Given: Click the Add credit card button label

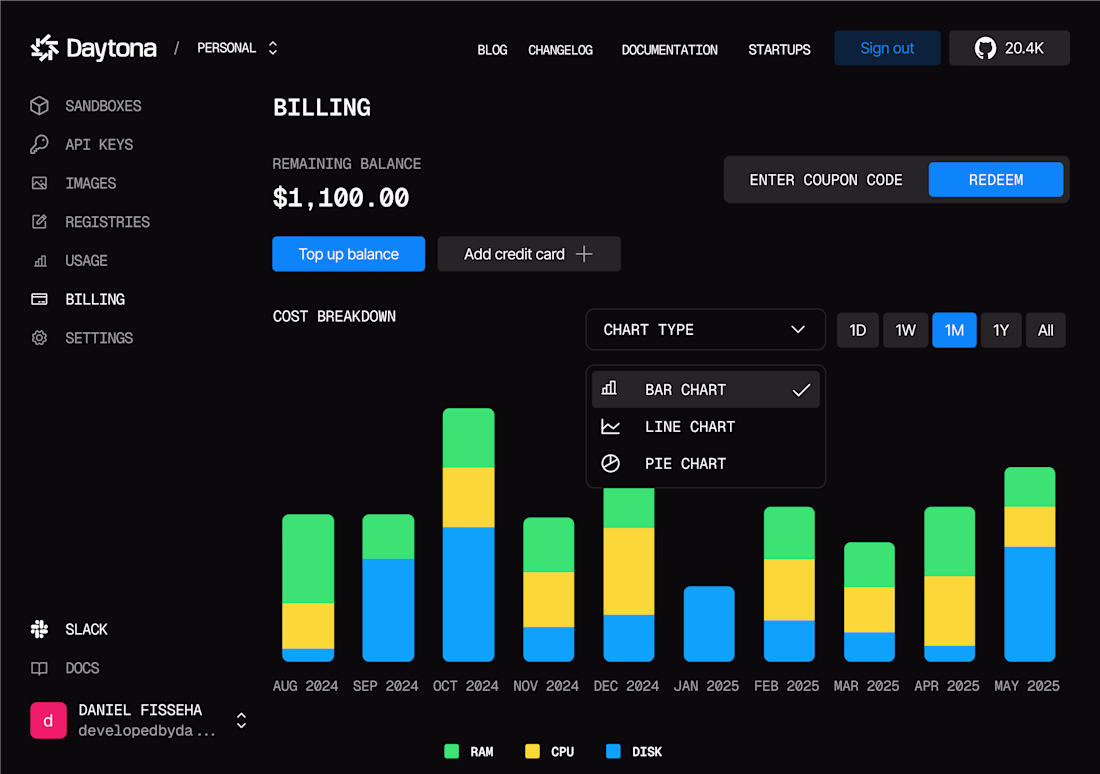Looking at the screenshot, I should (514, 254).
